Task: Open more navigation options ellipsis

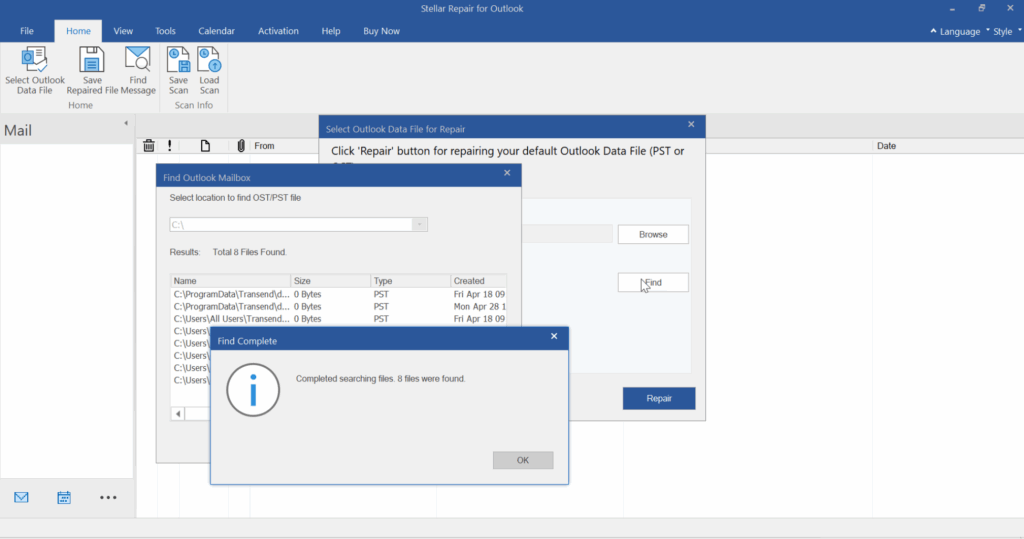Action: click(x=108, y=498)
